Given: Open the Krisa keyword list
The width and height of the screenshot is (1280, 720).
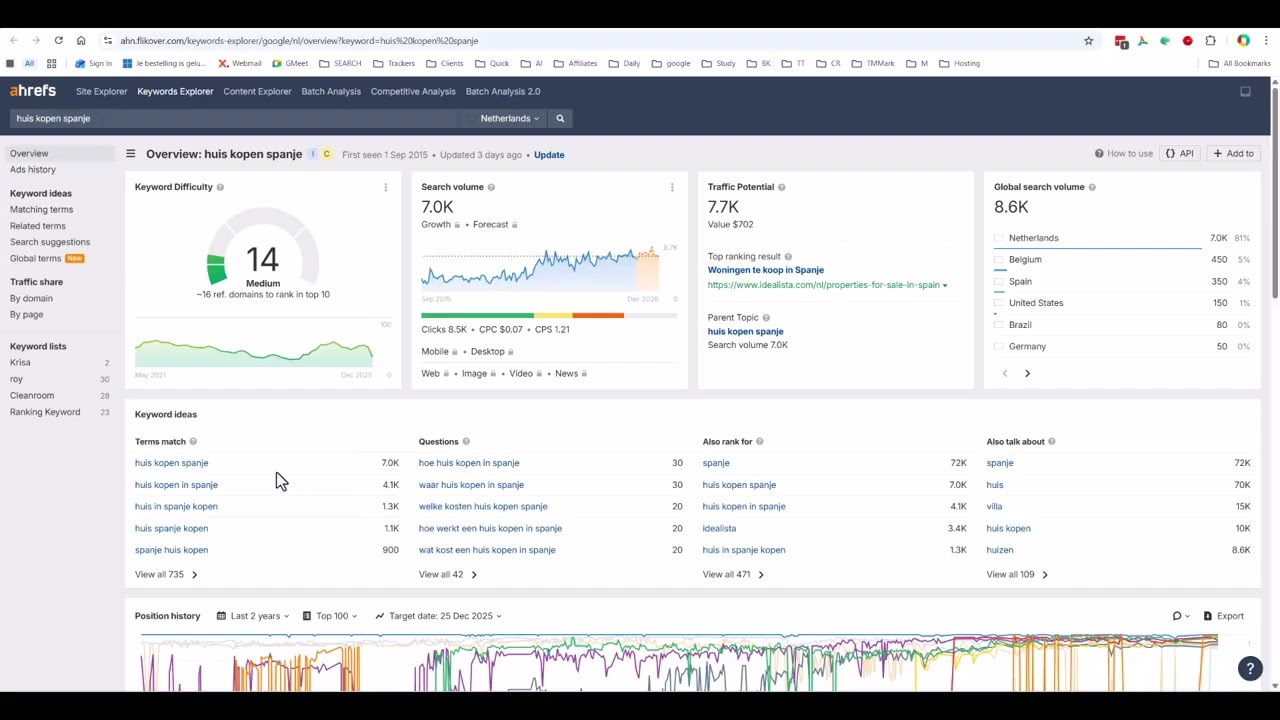Looking at the screenshot, I should pyautogui.click(x=20, y=363).
